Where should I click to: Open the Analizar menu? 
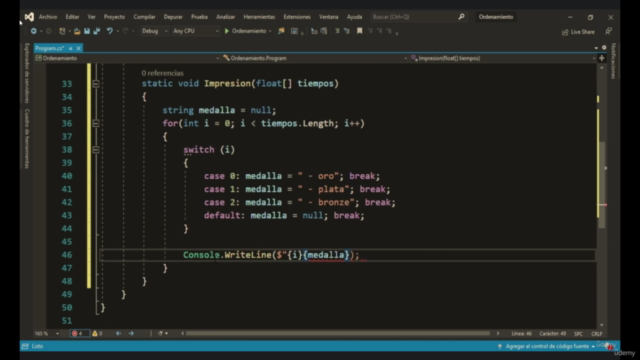pos(225,17)
